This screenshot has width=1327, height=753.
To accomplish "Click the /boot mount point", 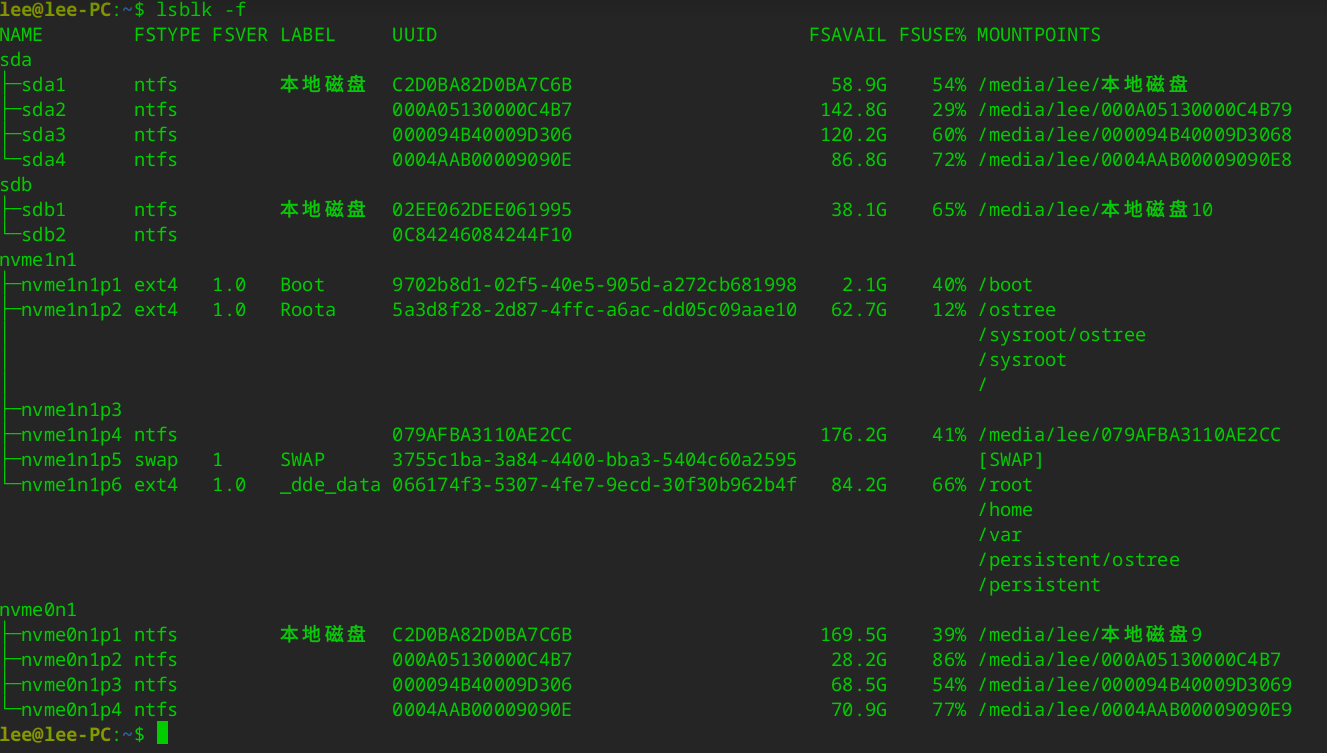I will 1005,285.
